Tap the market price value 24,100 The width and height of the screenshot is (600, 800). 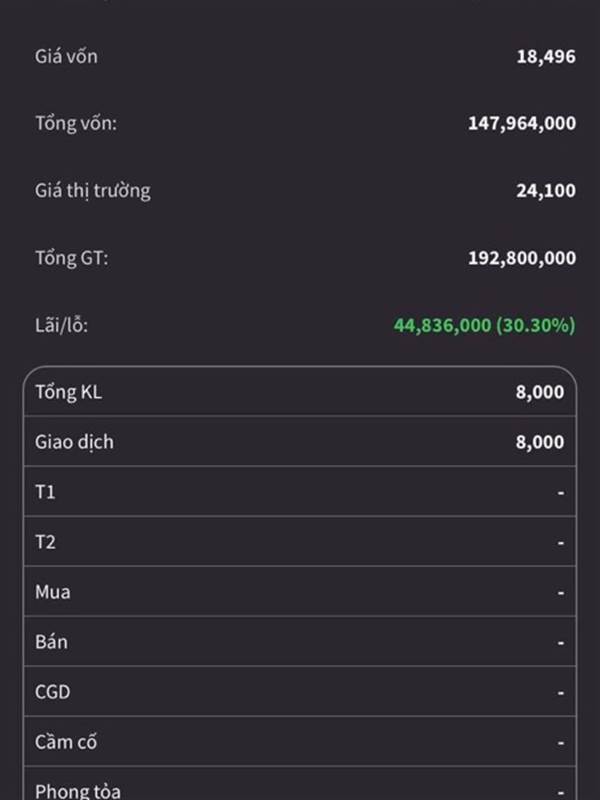pos(546,191)
